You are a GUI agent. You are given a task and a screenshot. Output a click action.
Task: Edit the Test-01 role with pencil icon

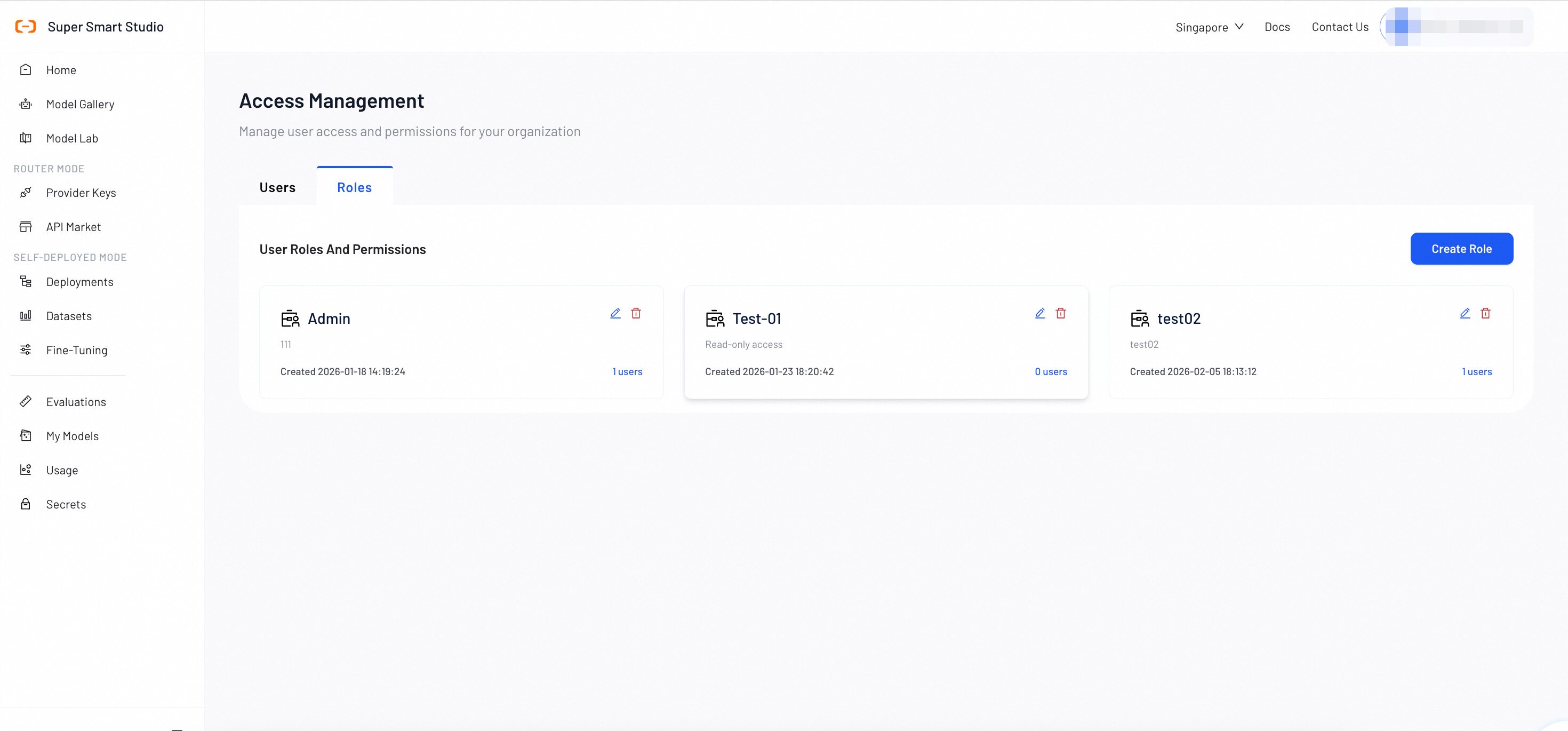pos(1040,313)
